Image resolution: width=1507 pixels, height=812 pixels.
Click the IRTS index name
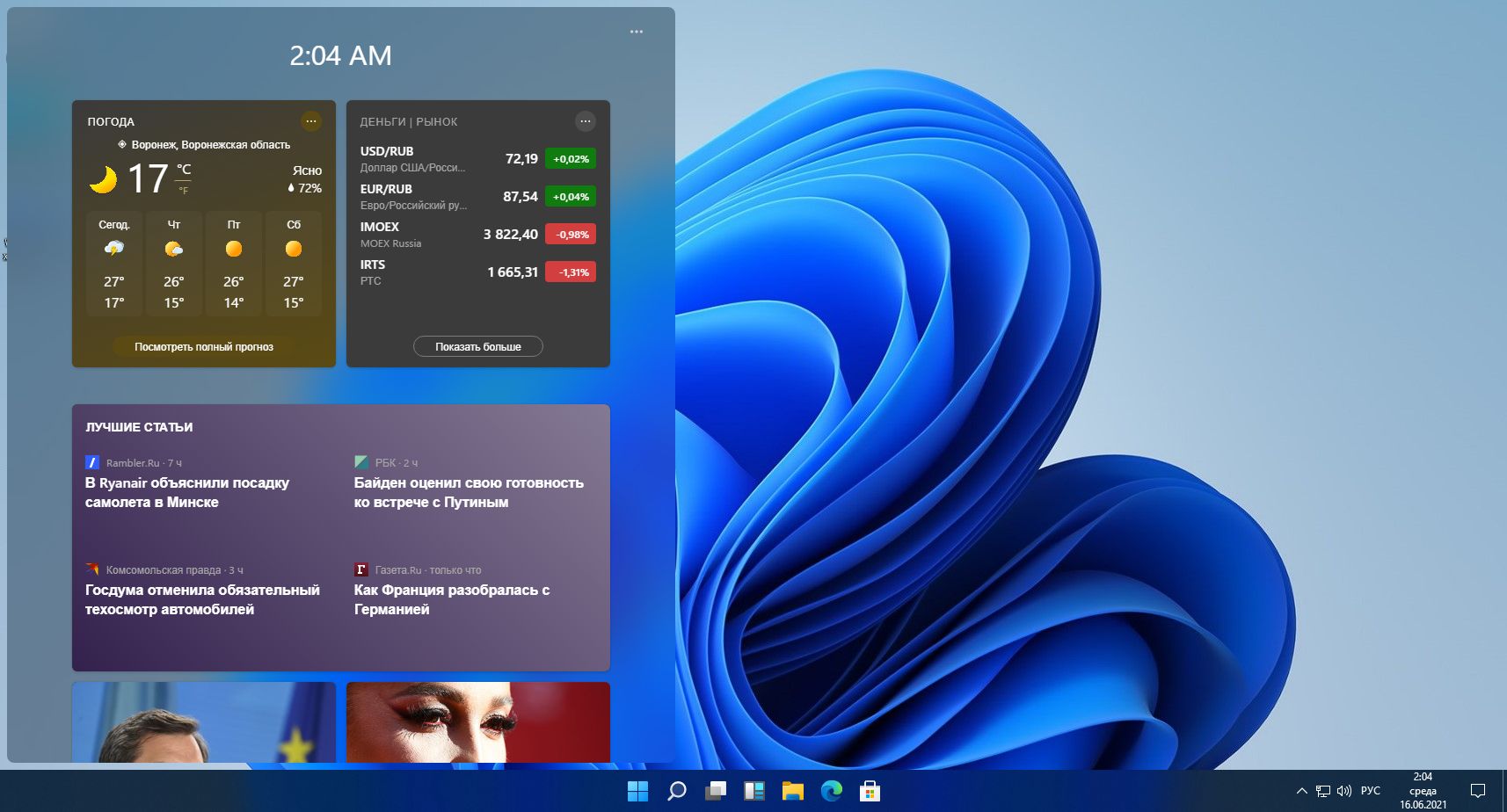click(373, 265)
